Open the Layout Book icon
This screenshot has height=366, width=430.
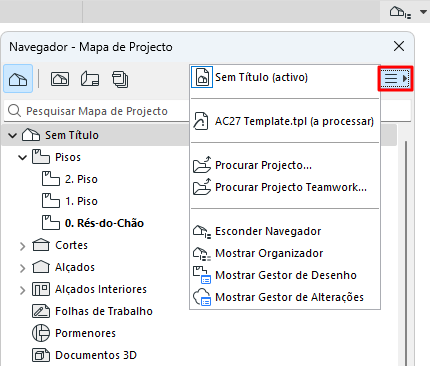coord(90,79)
